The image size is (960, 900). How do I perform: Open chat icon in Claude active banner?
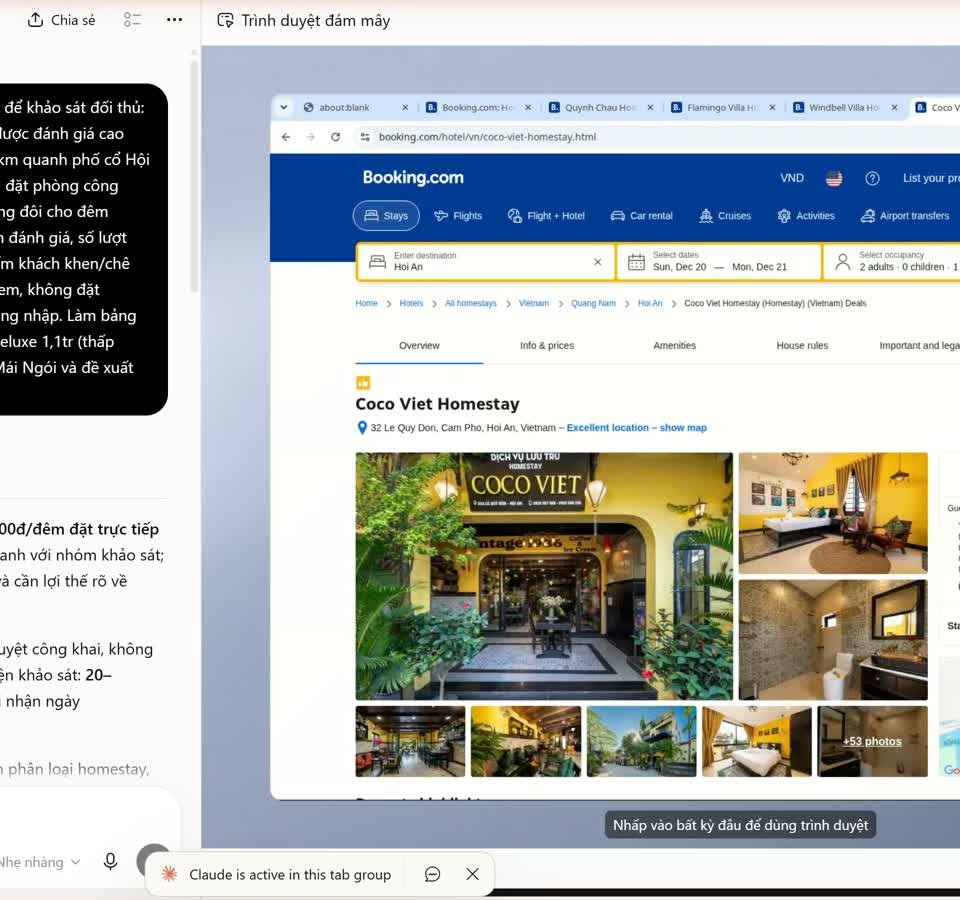click(432, 874)
